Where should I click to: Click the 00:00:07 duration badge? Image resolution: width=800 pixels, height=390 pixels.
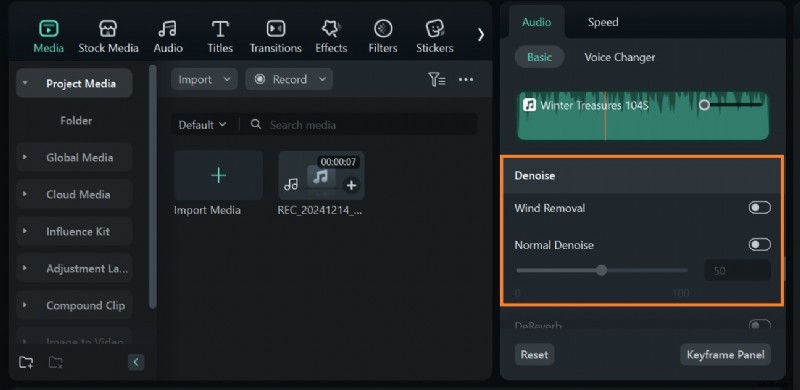[339, 162]
